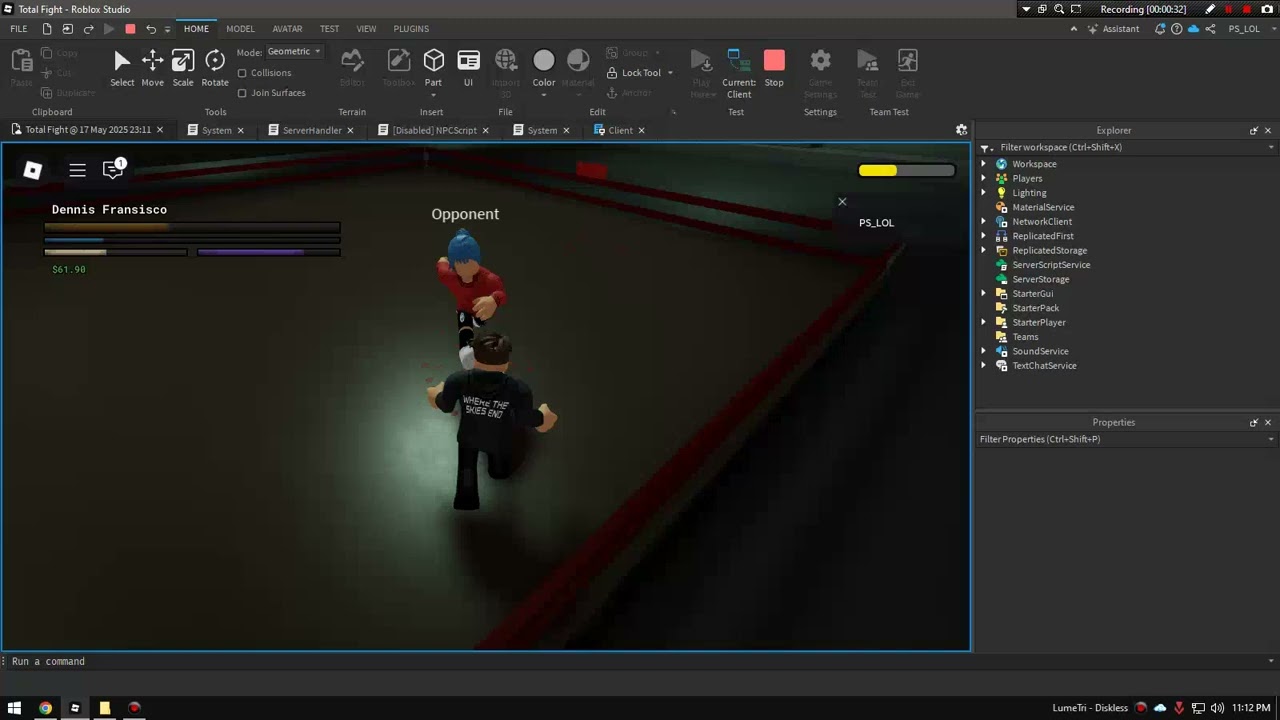This screenshot has width=1280, height=720.
Task: Switch to the AVATAR ribbon tab
Action: tap(287, 29)
